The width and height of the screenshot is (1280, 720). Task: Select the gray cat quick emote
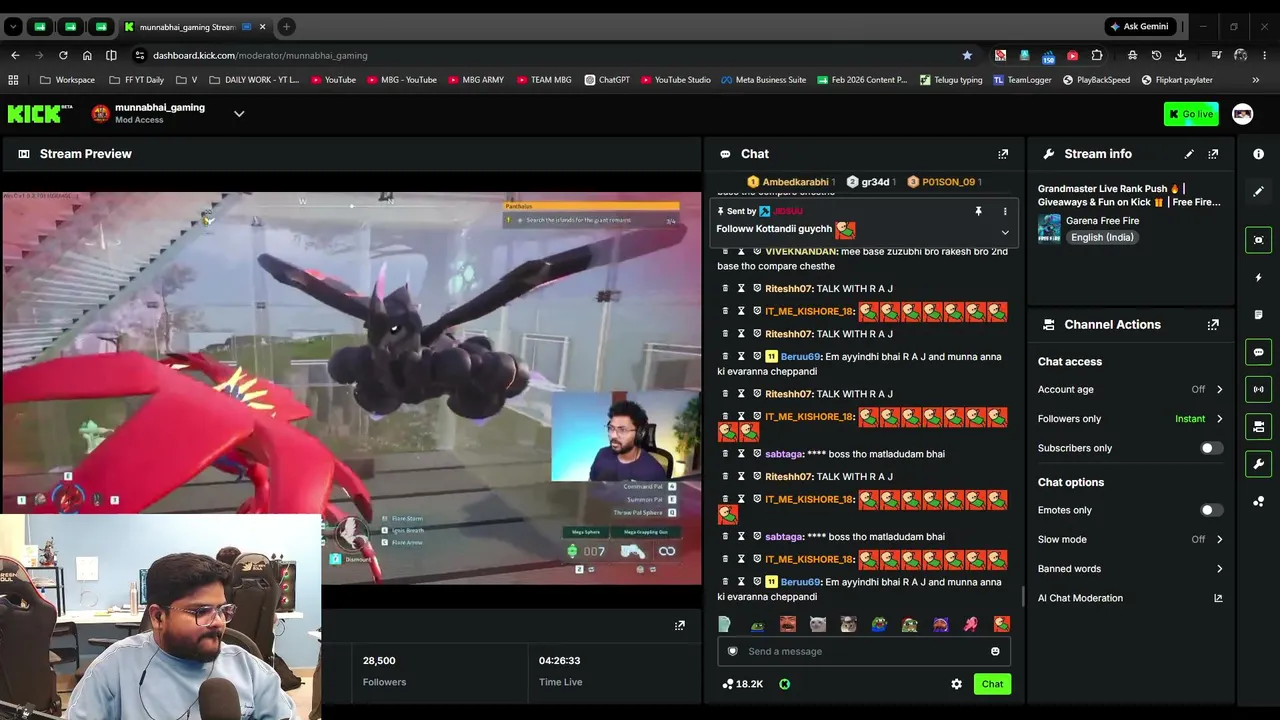818,624
